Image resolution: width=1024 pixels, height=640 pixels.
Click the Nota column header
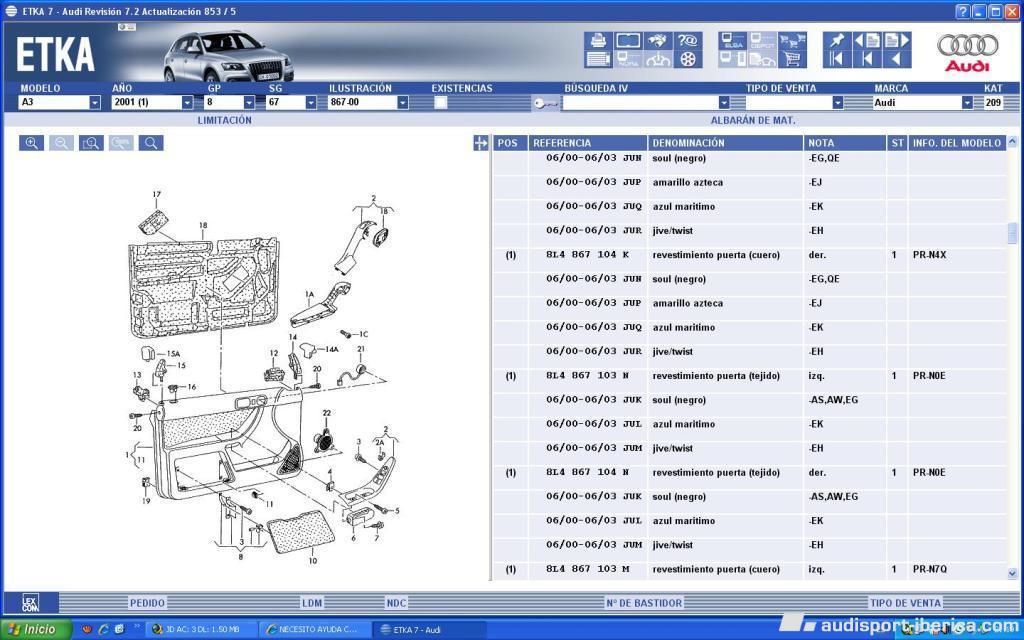tap(844, 143)
